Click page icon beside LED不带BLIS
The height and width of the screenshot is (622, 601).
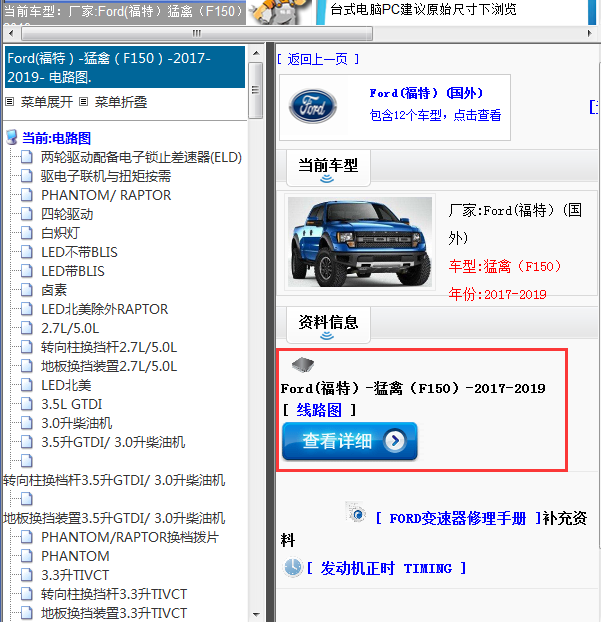(27, 252)
